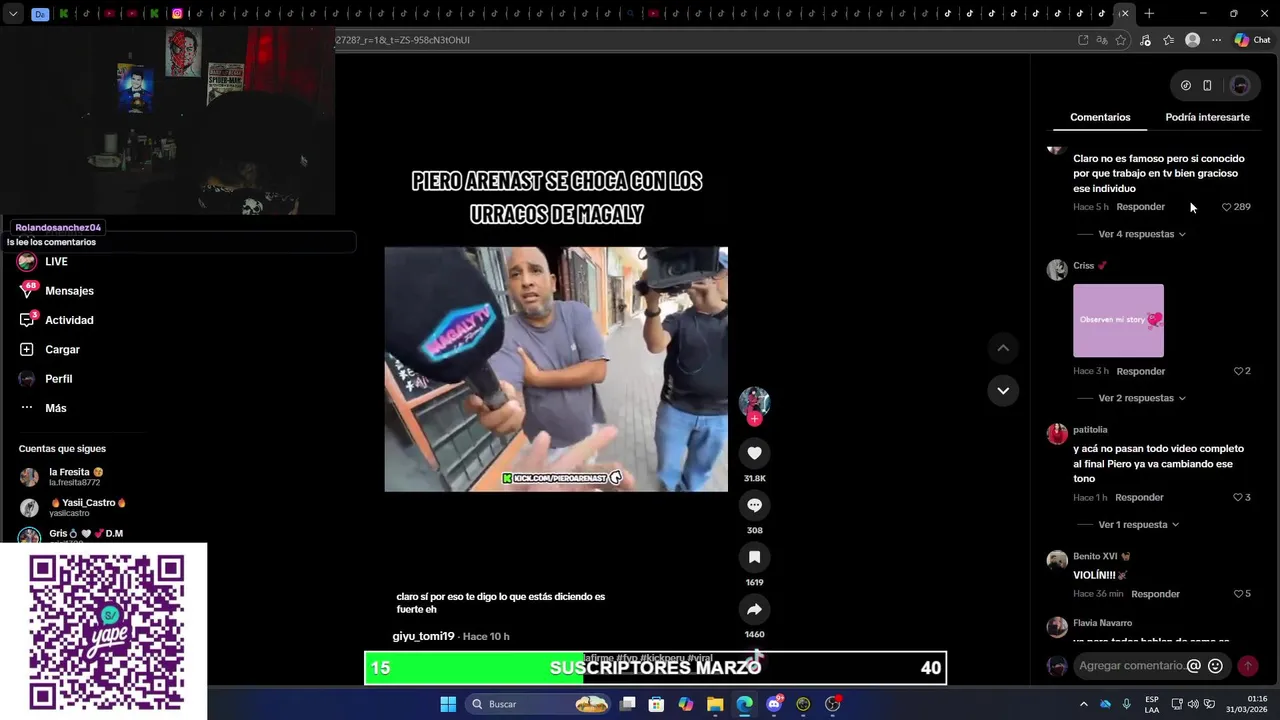Open patitolia commenter profile name
1280x720 pixels.
(x=1090, y=430)
